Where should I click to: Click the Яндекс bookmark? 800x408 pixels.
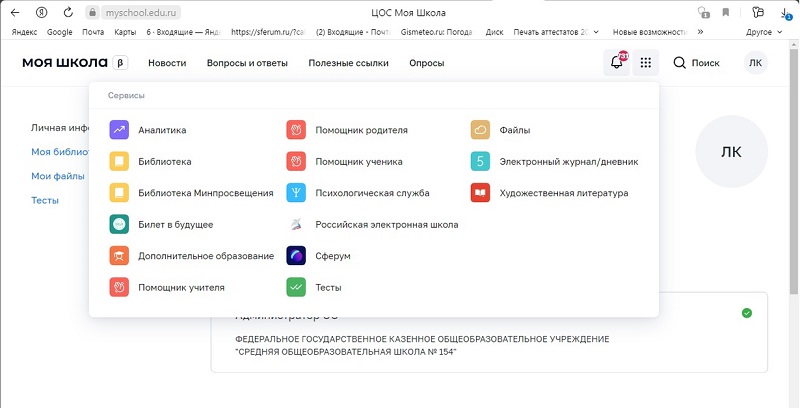point(24,32)
